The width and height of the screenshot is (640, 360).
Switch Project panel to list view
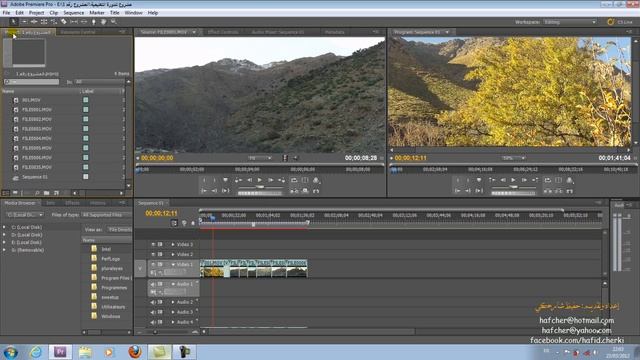click(x=6, y=193)
